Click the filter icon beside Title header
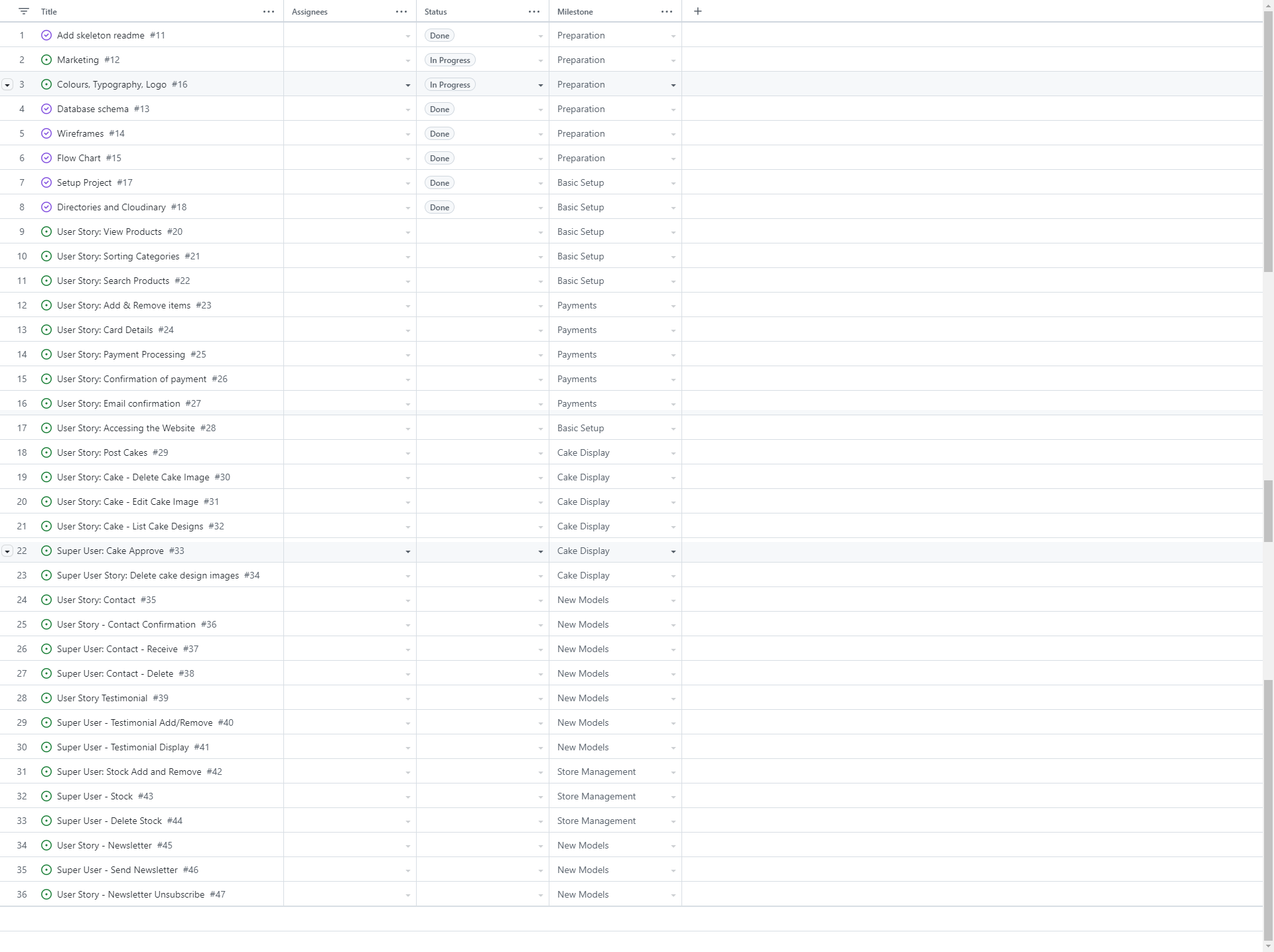Image resolution: width=1274 pixels, height=952 pixels. pyautogui.click(x=24, y=11)
